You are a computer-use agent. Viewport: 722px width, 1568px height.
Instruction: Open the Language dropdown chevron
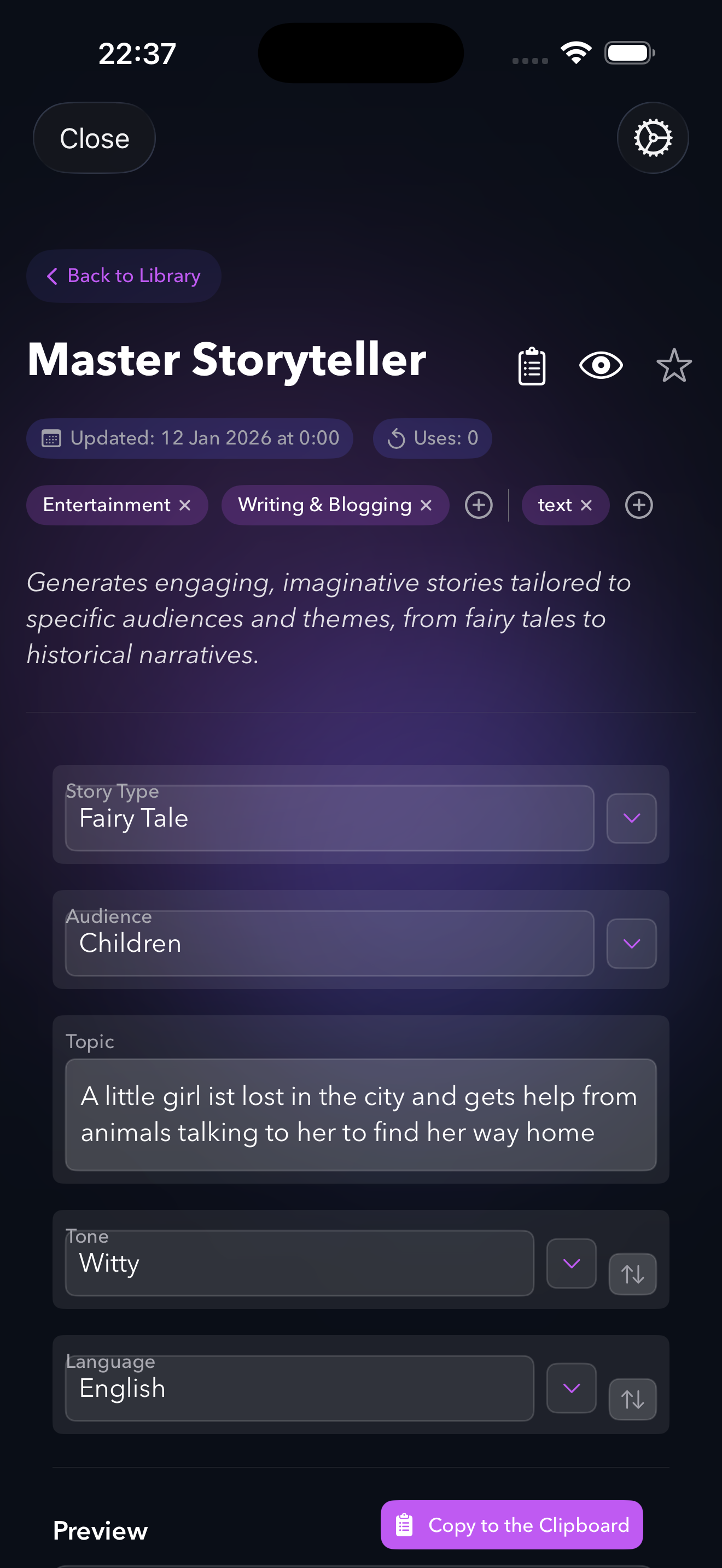coord(571,1389)
